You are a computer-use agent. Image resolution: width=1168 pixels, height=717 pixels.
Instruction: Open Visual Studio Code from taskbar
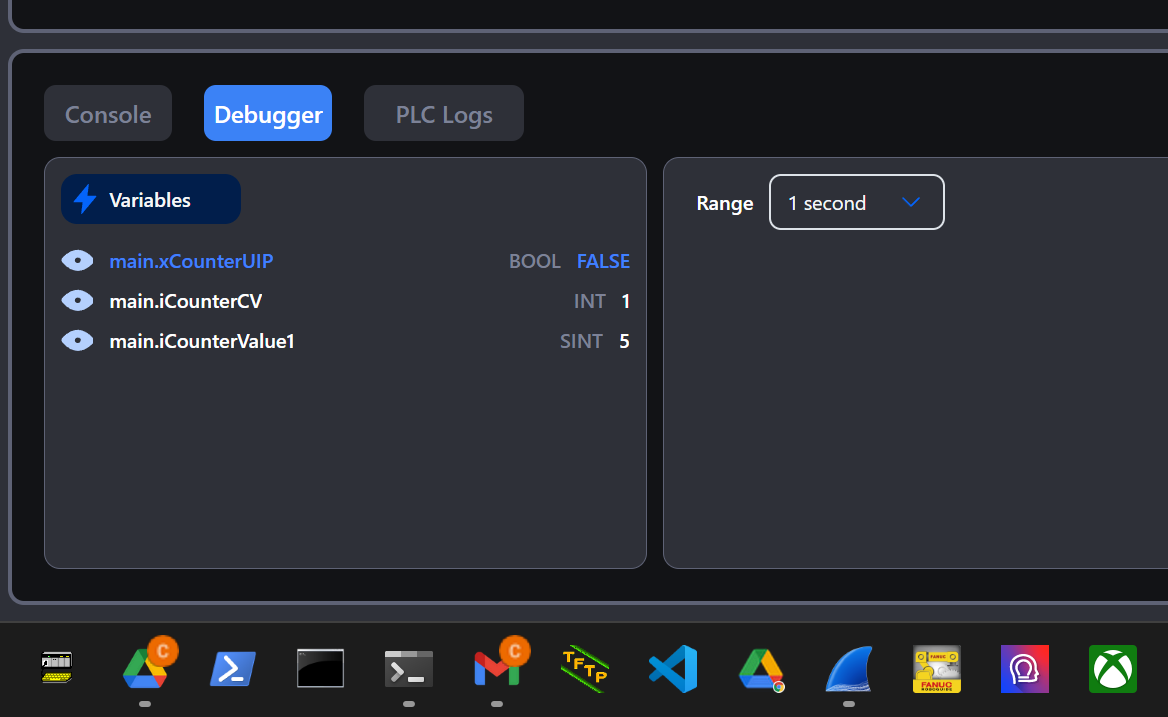pyautogui.click(x=673, y=669)
